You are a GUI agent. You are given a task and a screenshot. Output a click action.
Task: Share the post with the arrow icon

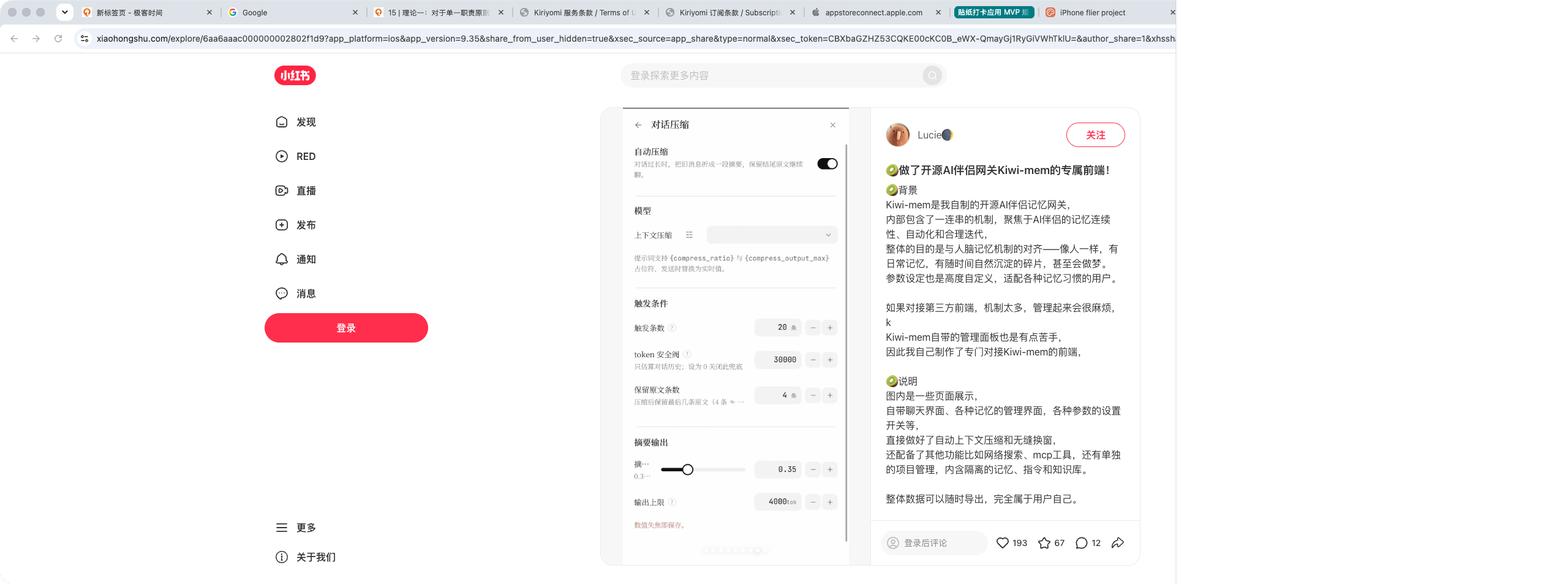click(x=1118, y=543)
